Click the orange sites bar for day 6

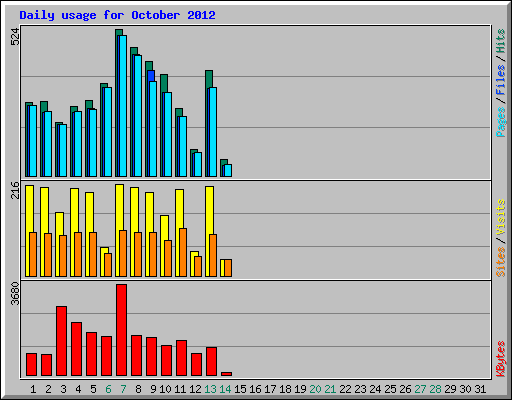coord(108,265)
